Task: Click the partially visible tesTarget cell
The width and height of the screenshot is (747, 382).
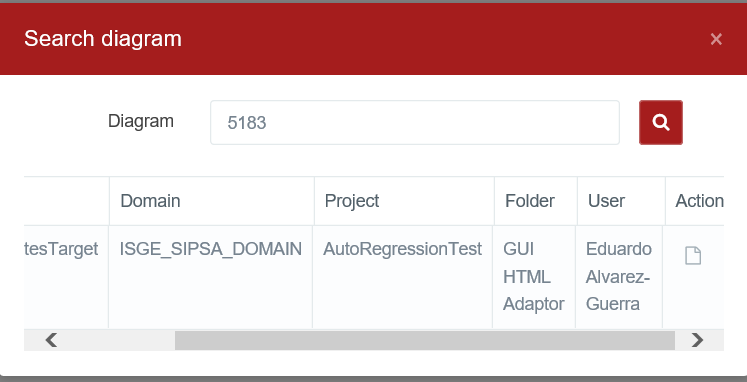Action: click(x=66, y=277)
